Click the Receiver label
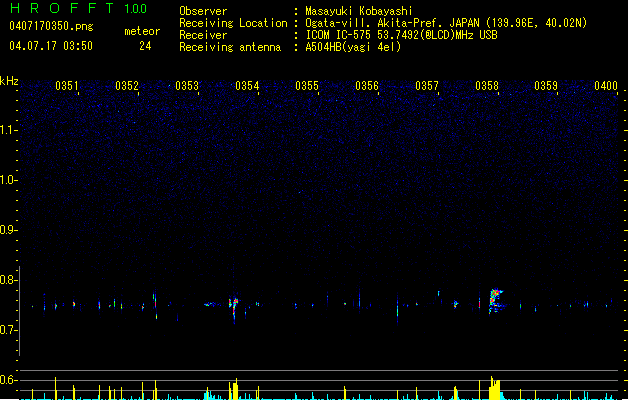Viewport: 629px width, 400px height. point(203,35)
